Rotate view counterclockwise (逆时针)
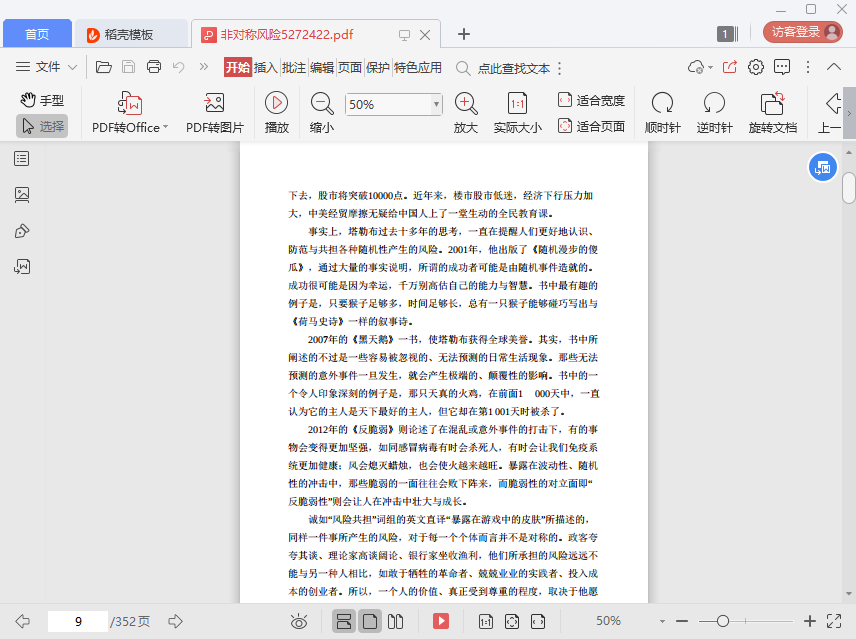 714,112
